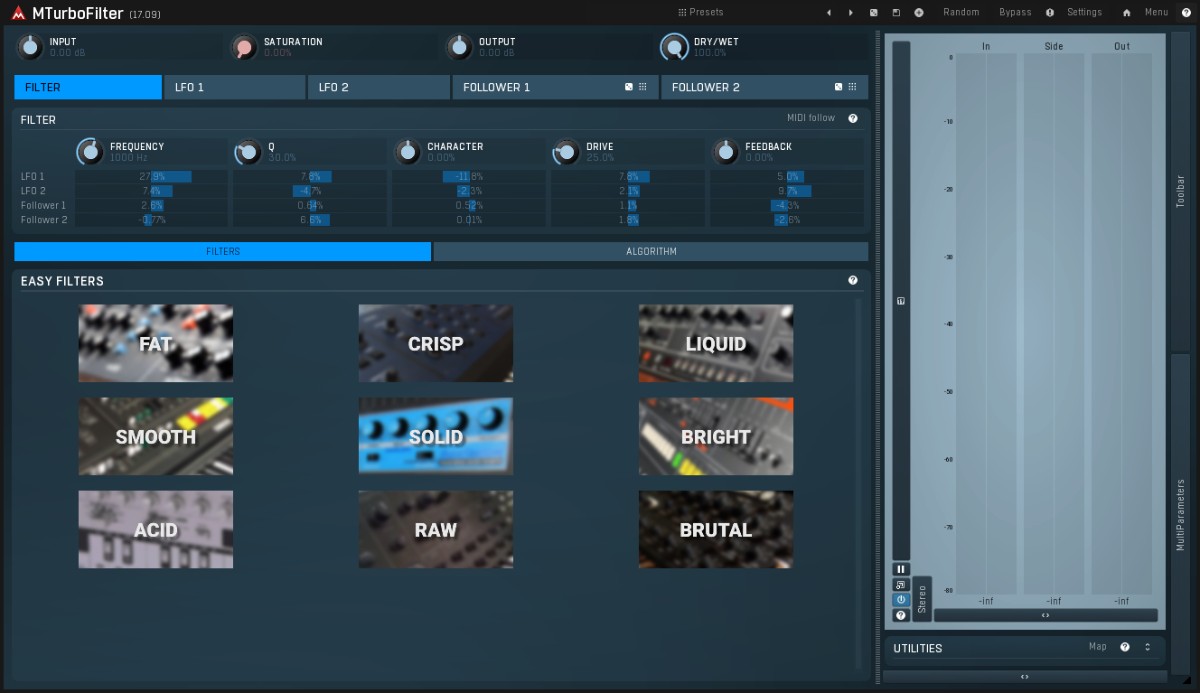Screen dimensions: 1200x693
Task: Switch to the FOLLOWER 2 tab
Action: (x=764, y=87)
